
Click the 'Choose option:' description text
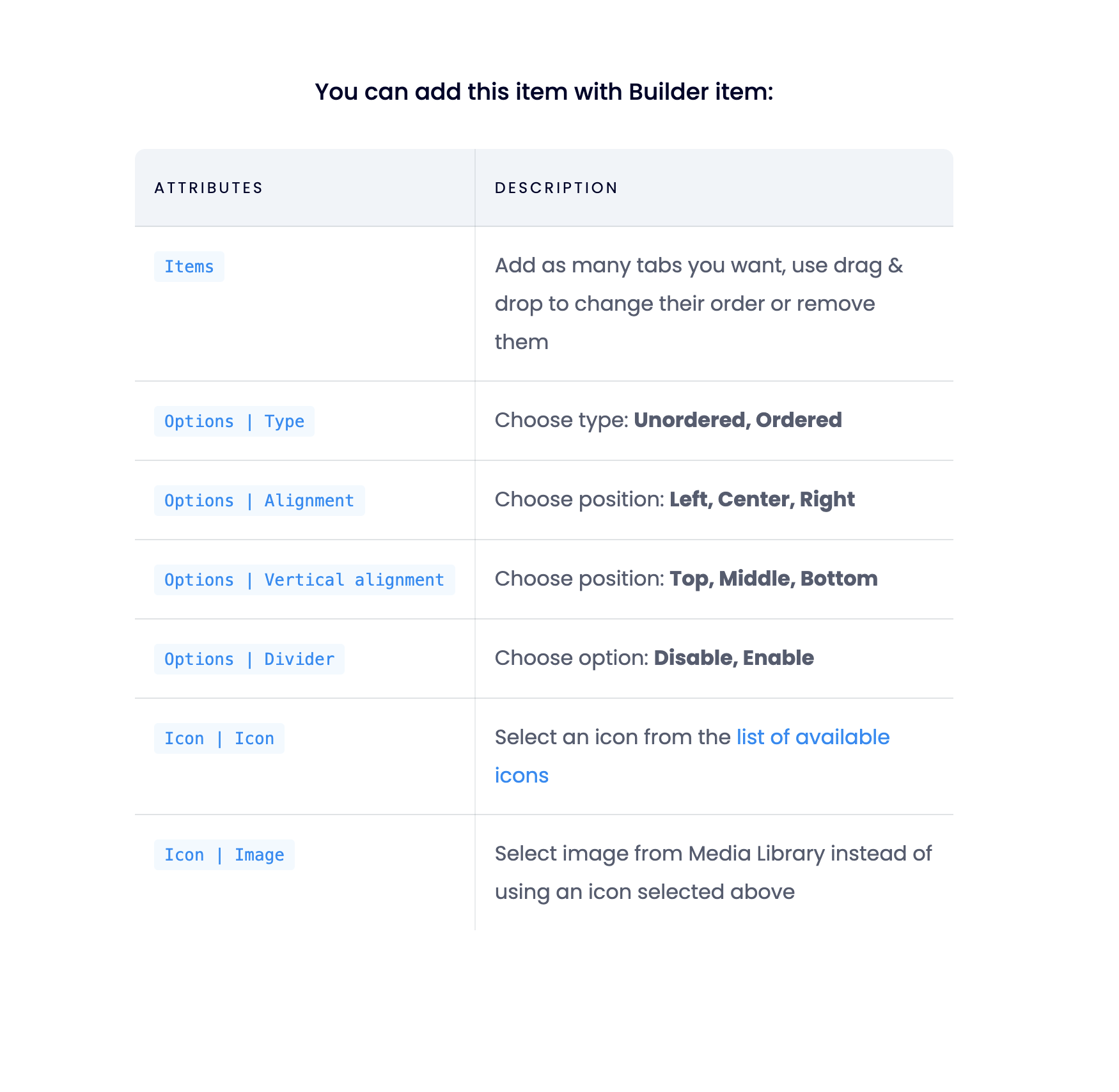tap(572, 658)
